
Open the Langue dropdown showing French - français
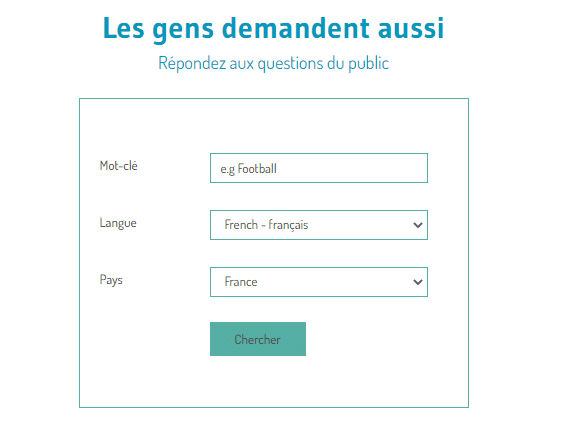click(319, 225)
